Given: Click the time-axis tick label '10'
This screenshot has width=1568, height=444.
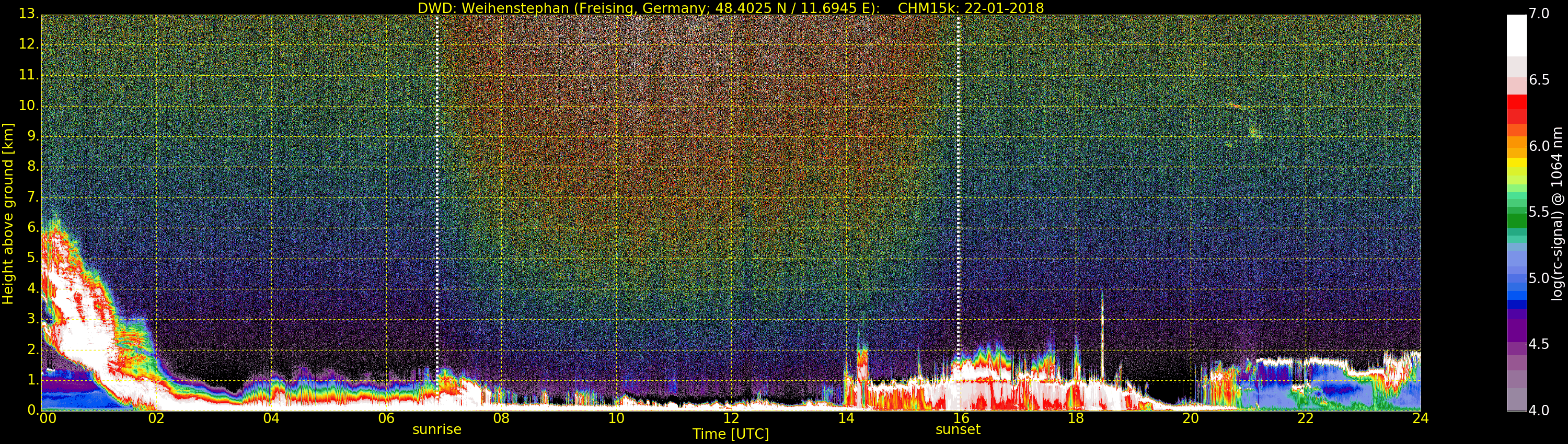Looking at the screenshot, I should click(x=616, y=418).
